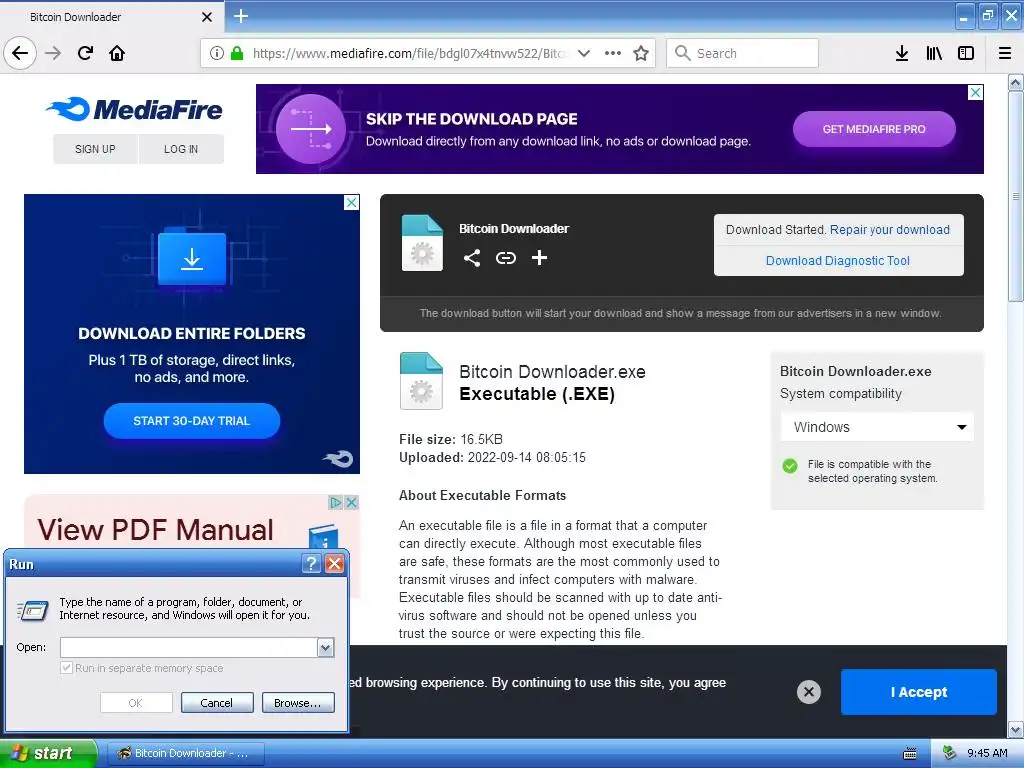The height and width of the screenshot is (768, 1024).
Task: Open the browser home page icon
Action: click(x=117, y=53)
